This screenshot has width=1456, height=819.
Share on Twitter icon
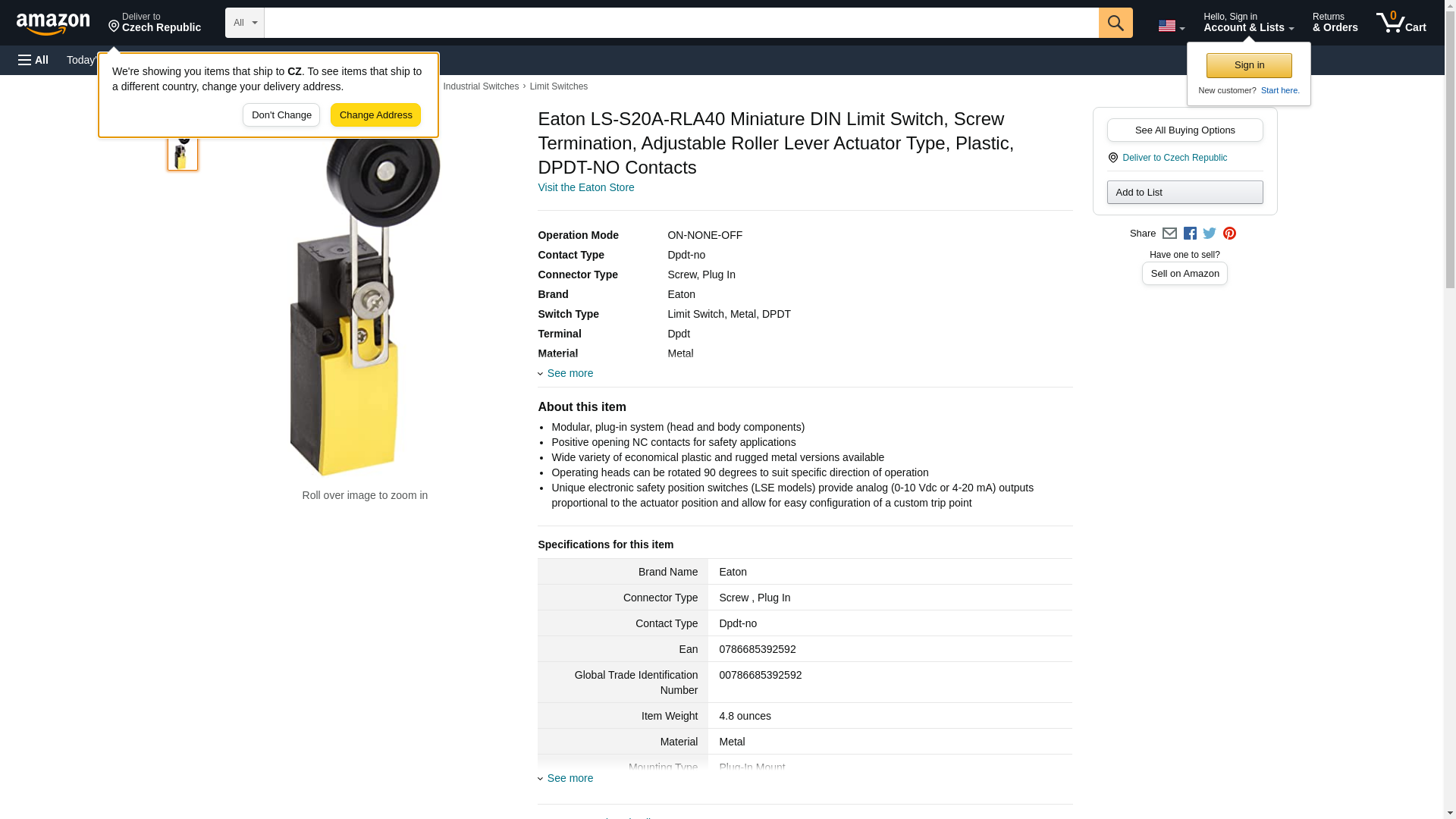coord(1210,234)
